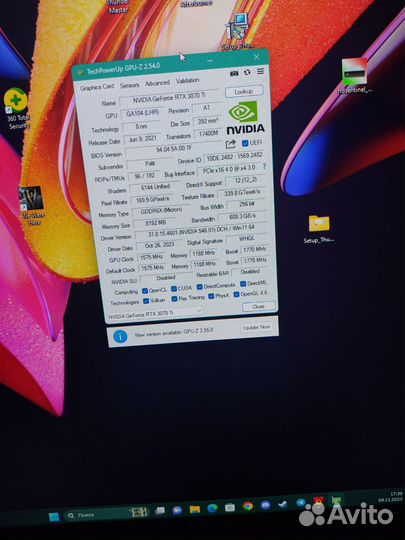
Task: Open Telegram from taskbar
Action: click(x=301, y=503)
